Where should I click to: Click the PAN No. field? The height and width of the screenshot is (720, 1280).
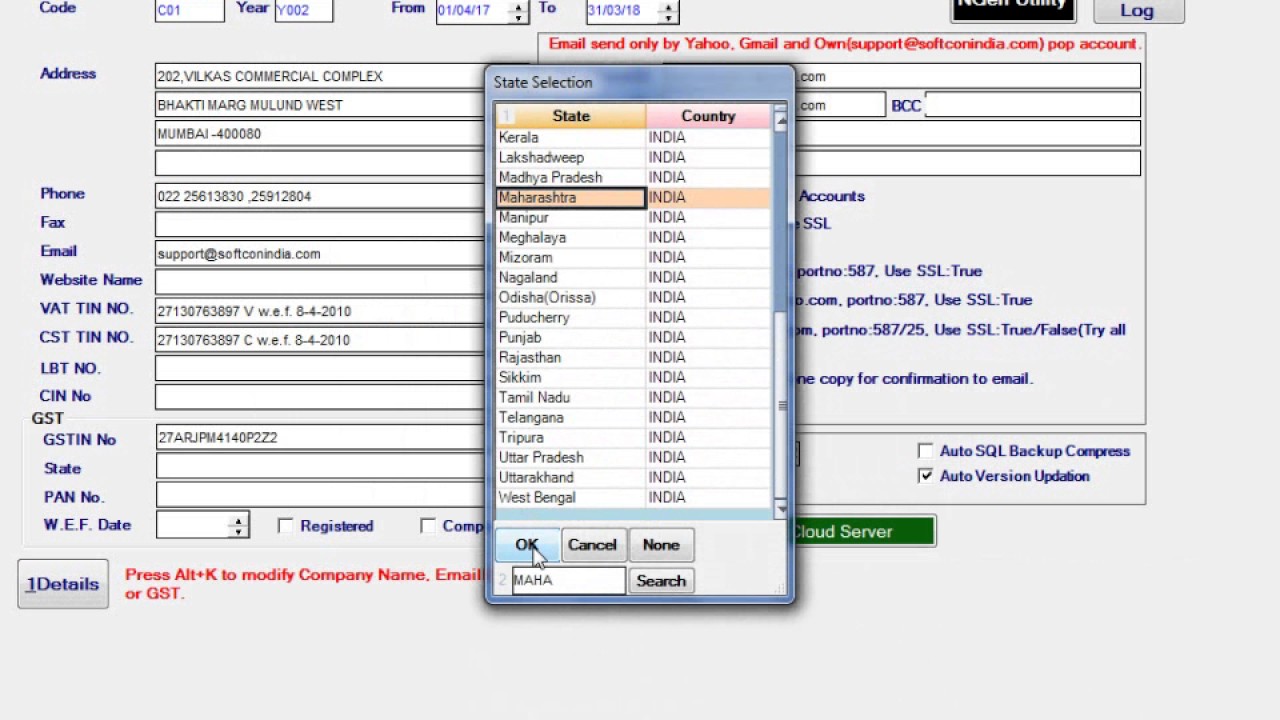click(320, 495)
